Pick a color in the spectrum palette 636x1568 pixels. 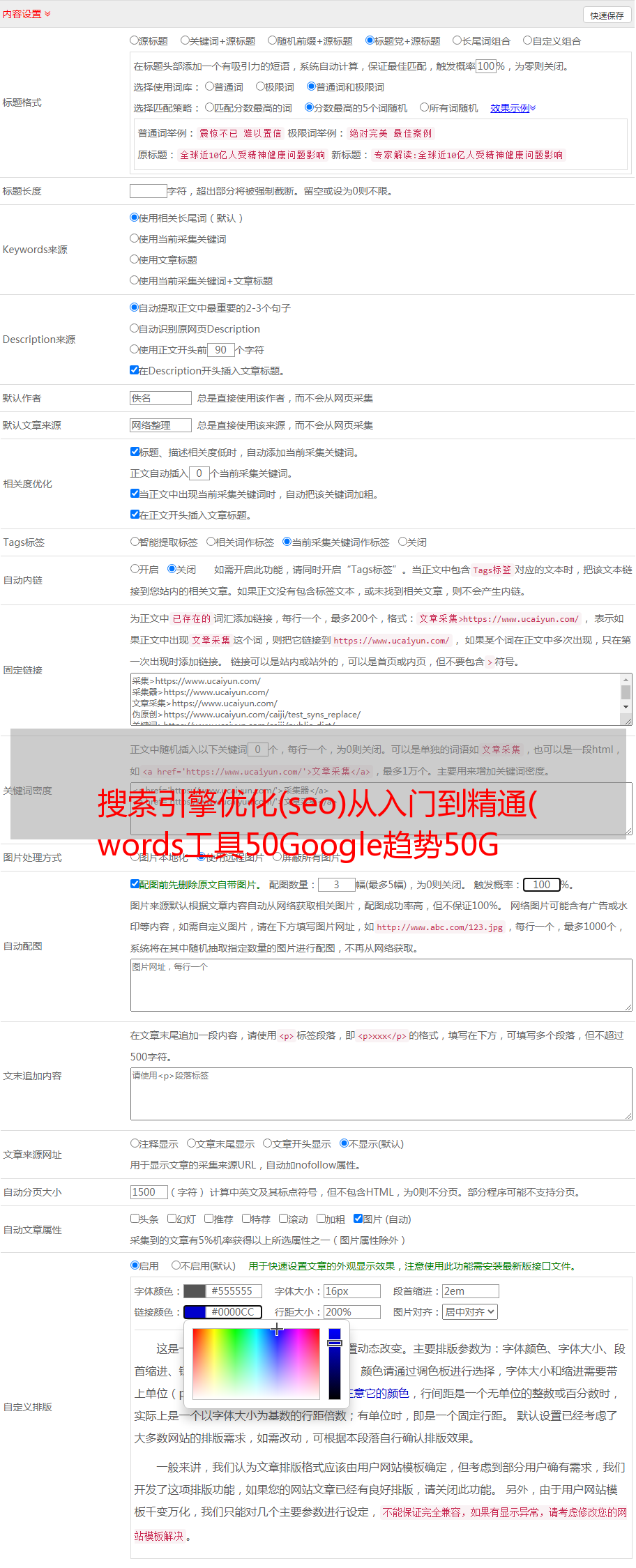click(255, 1363)
